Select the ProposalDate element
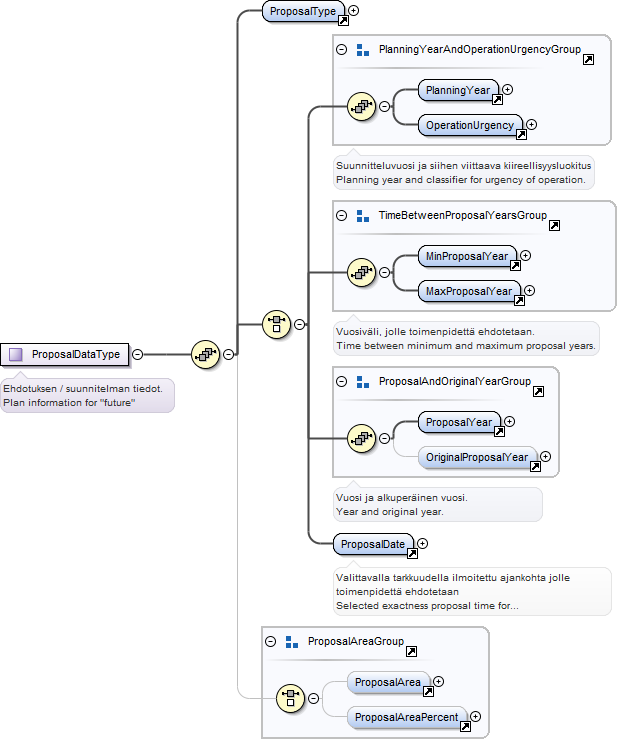This screenshot has width=619, height=740. click(x=373, y=544)
